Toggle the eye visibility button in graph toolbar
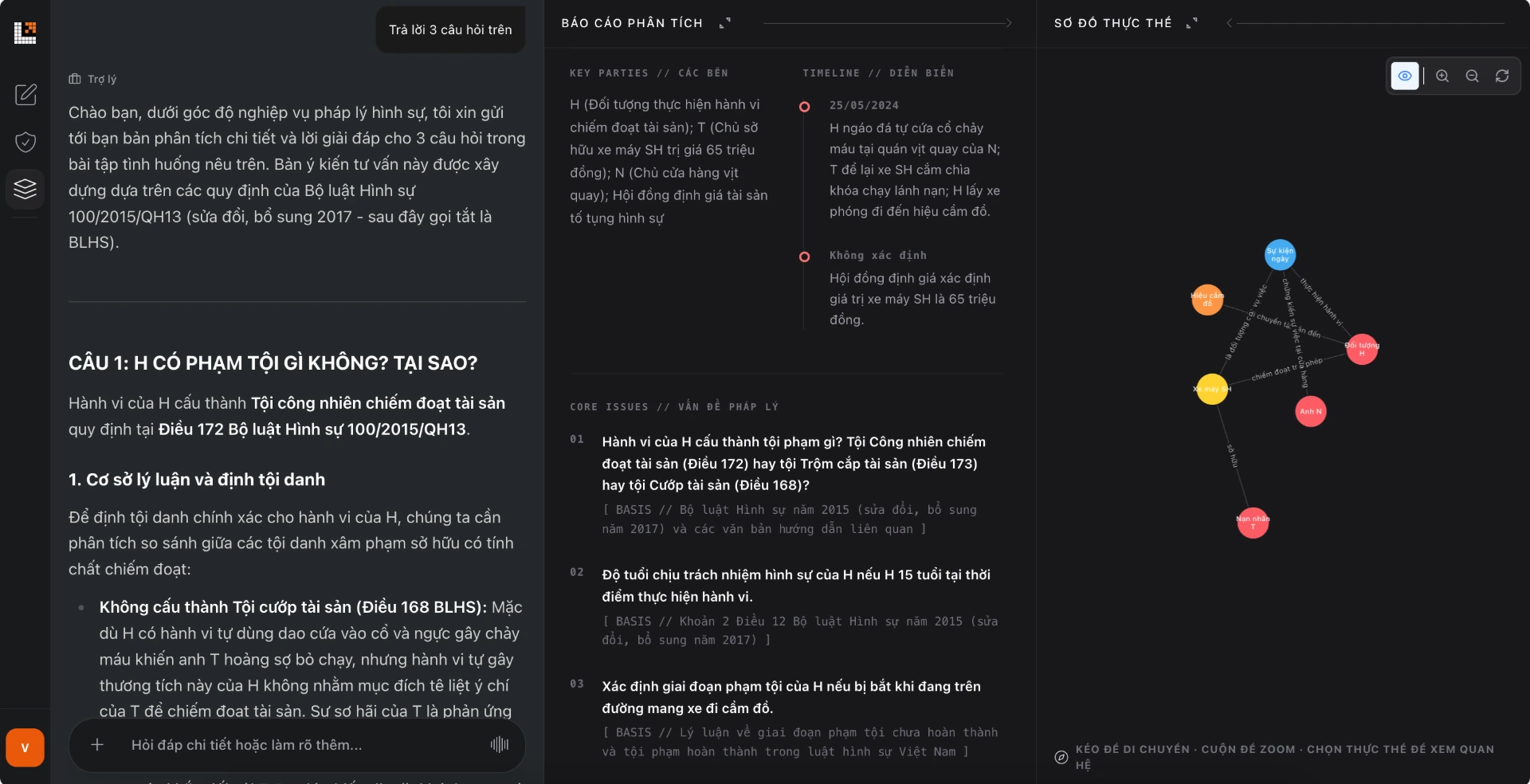This screenshot has width=1530, height=784. 1405,76
